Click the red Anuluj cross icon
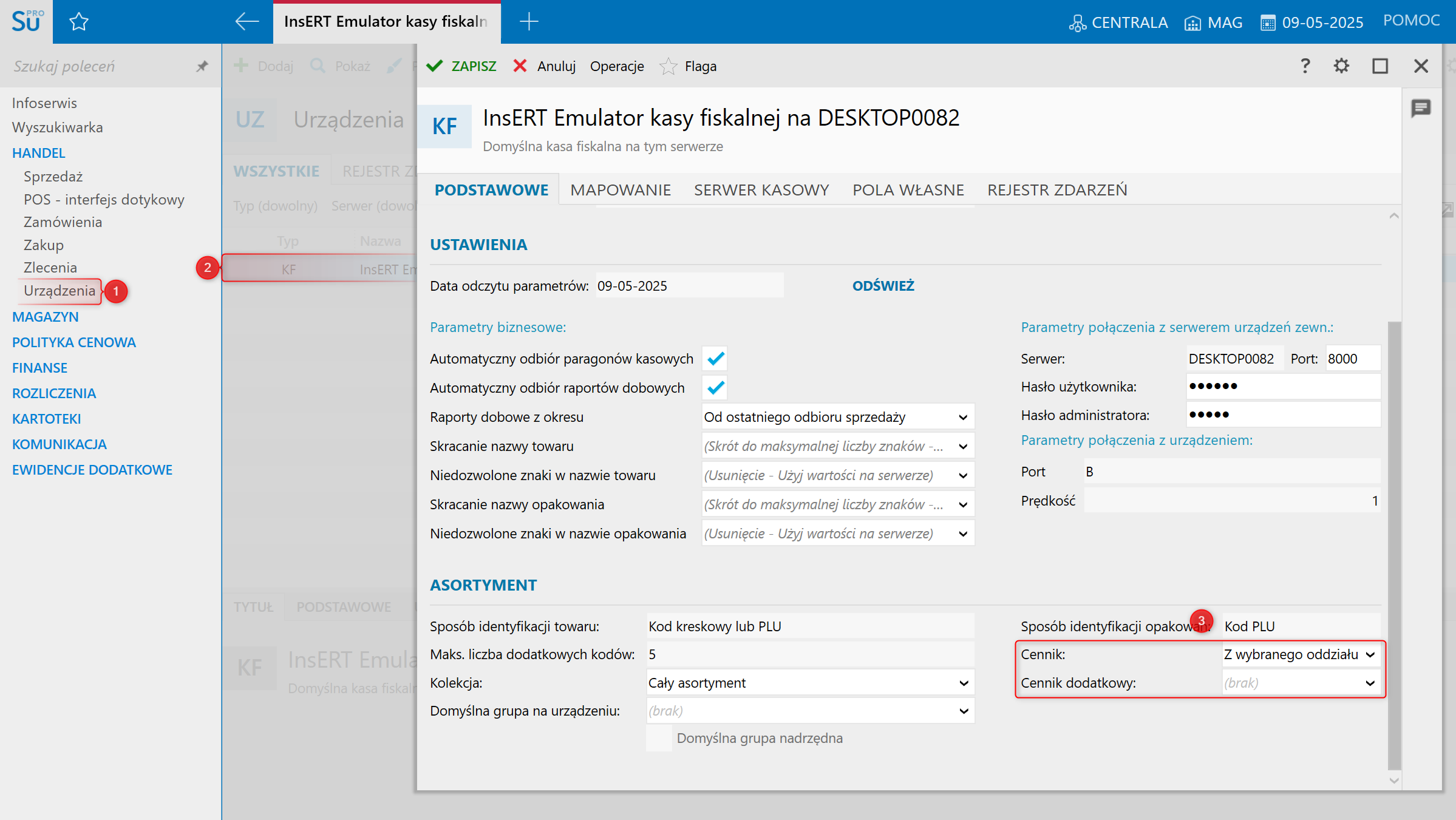The image size is (1456, 820). (x=520, y=66)
